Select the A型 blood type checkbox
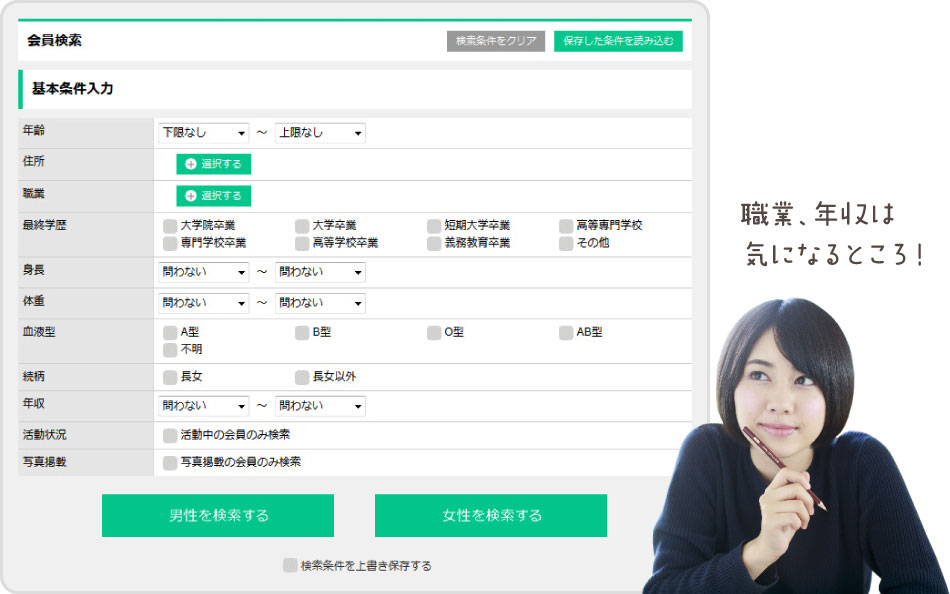 170,333
